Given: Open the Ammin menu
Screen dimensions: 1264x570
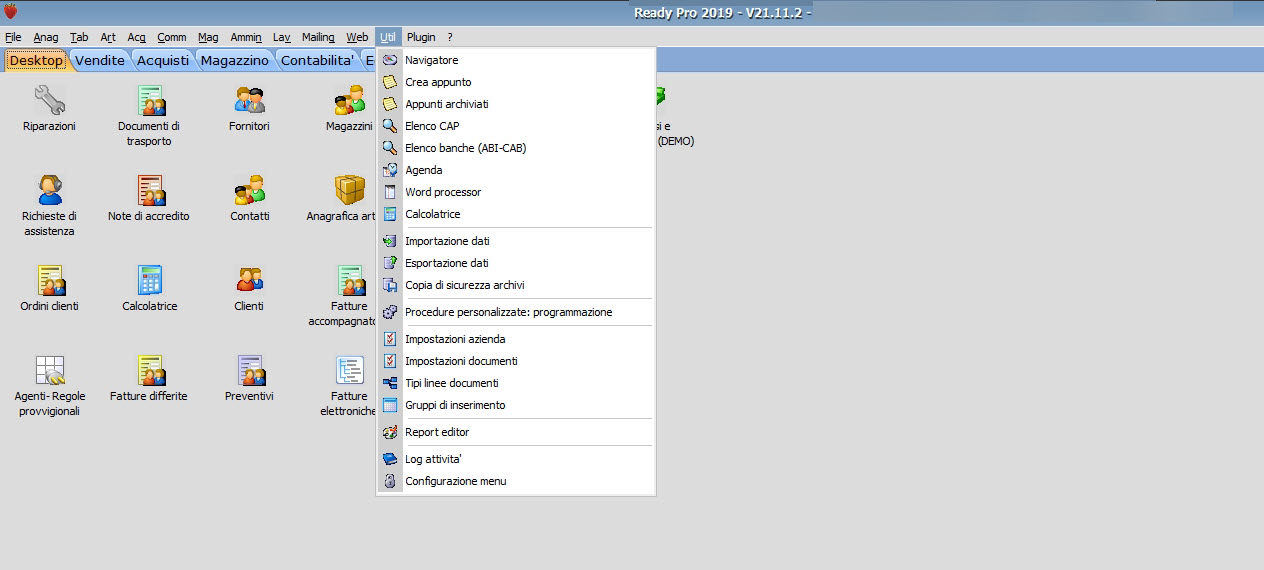Looking at the screenshot, I should point(246,37).
